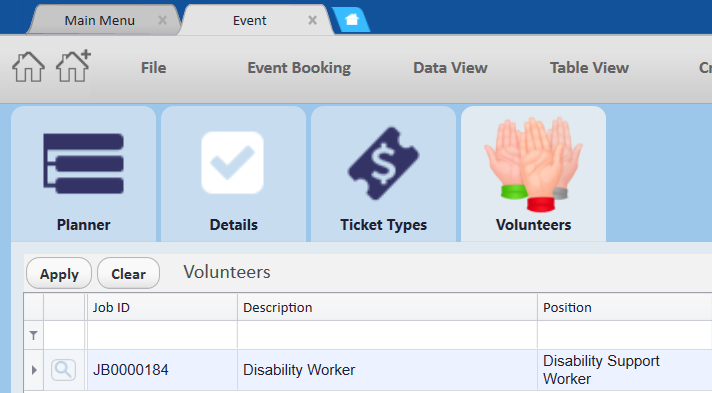Open the Table View menu
The image size is (712, 393).
coord(589,68)
